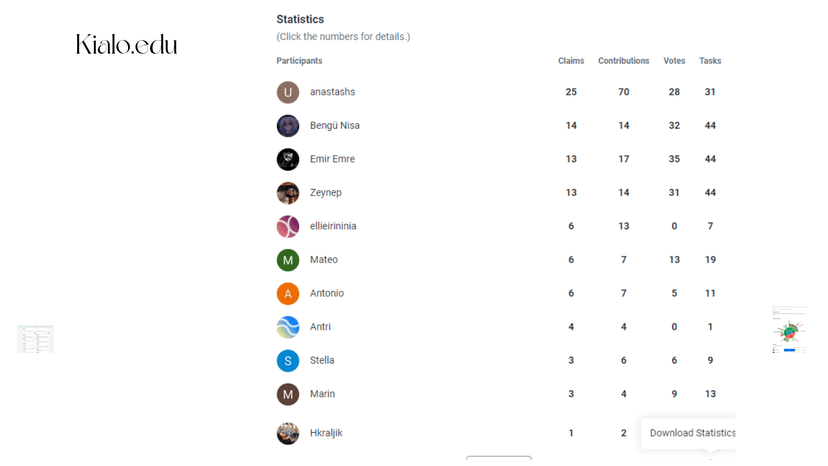The image size is (828, 466).
Task: Click Stella's blue S avatar
Action: point(288,360)
